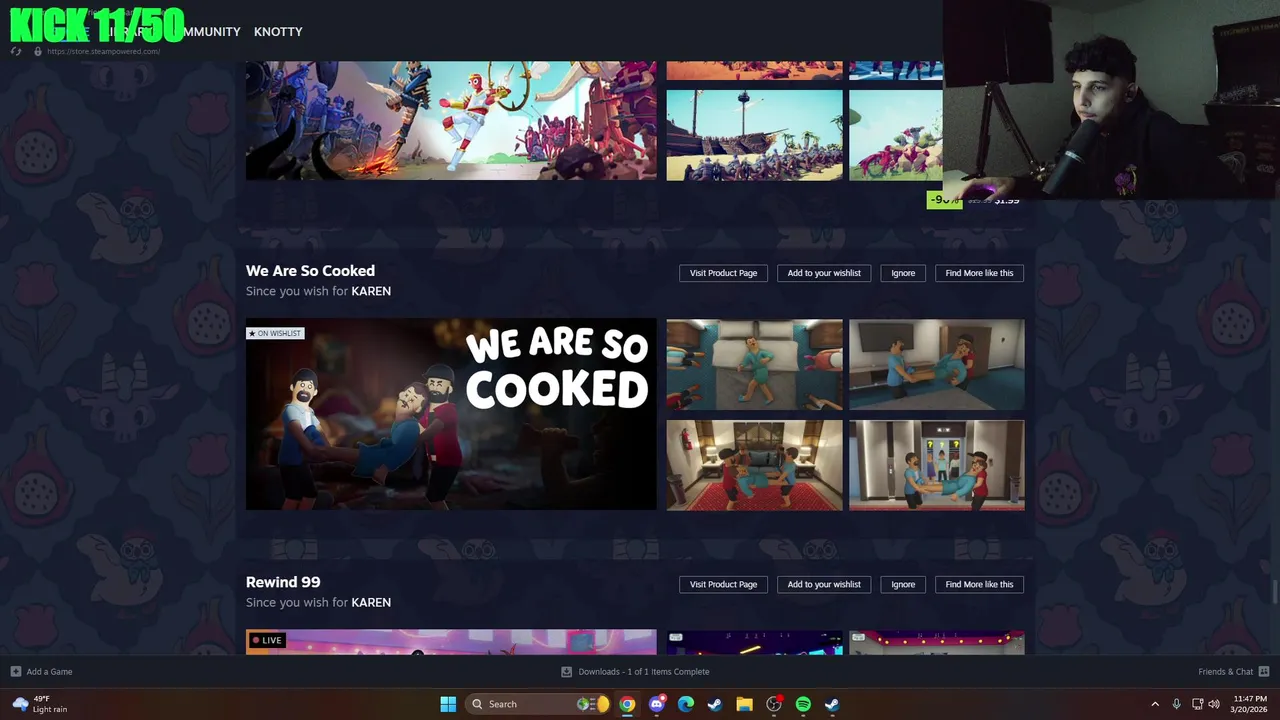
Task: Open the weather widget showing Light rain
Action: coord(40,704)
